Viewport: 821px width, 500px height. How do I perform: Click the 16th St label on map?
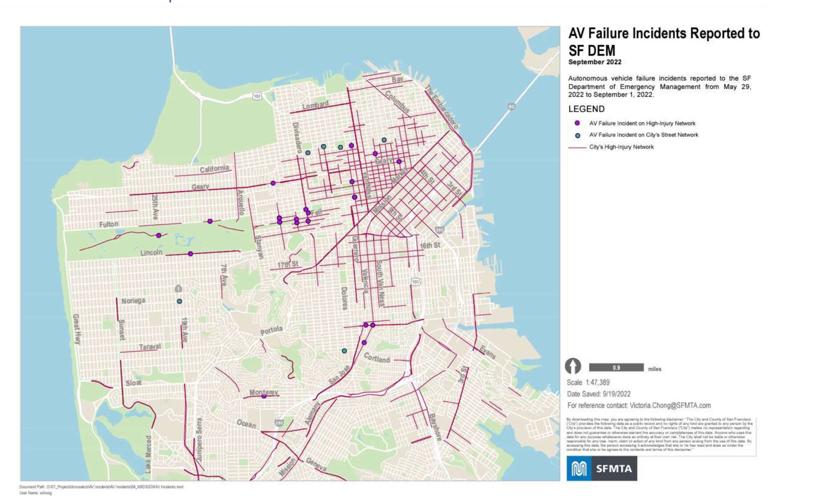[x=430, y=245]
